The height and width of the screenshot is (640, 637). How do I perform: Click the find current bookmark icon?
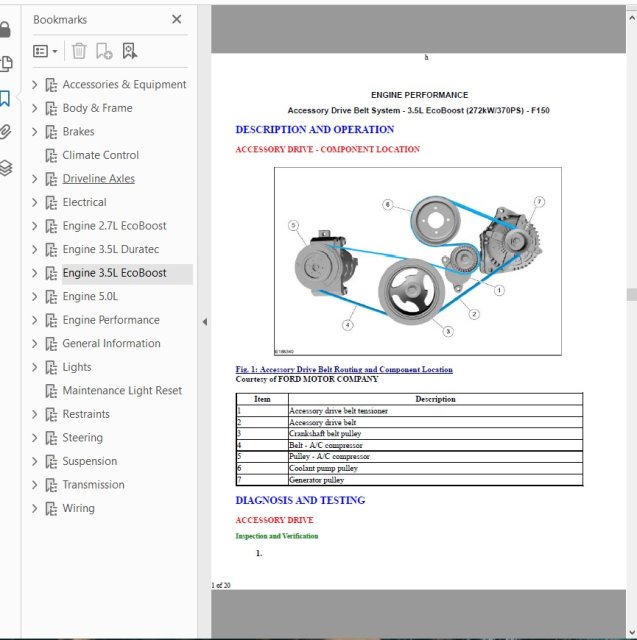tap(129, 51)
